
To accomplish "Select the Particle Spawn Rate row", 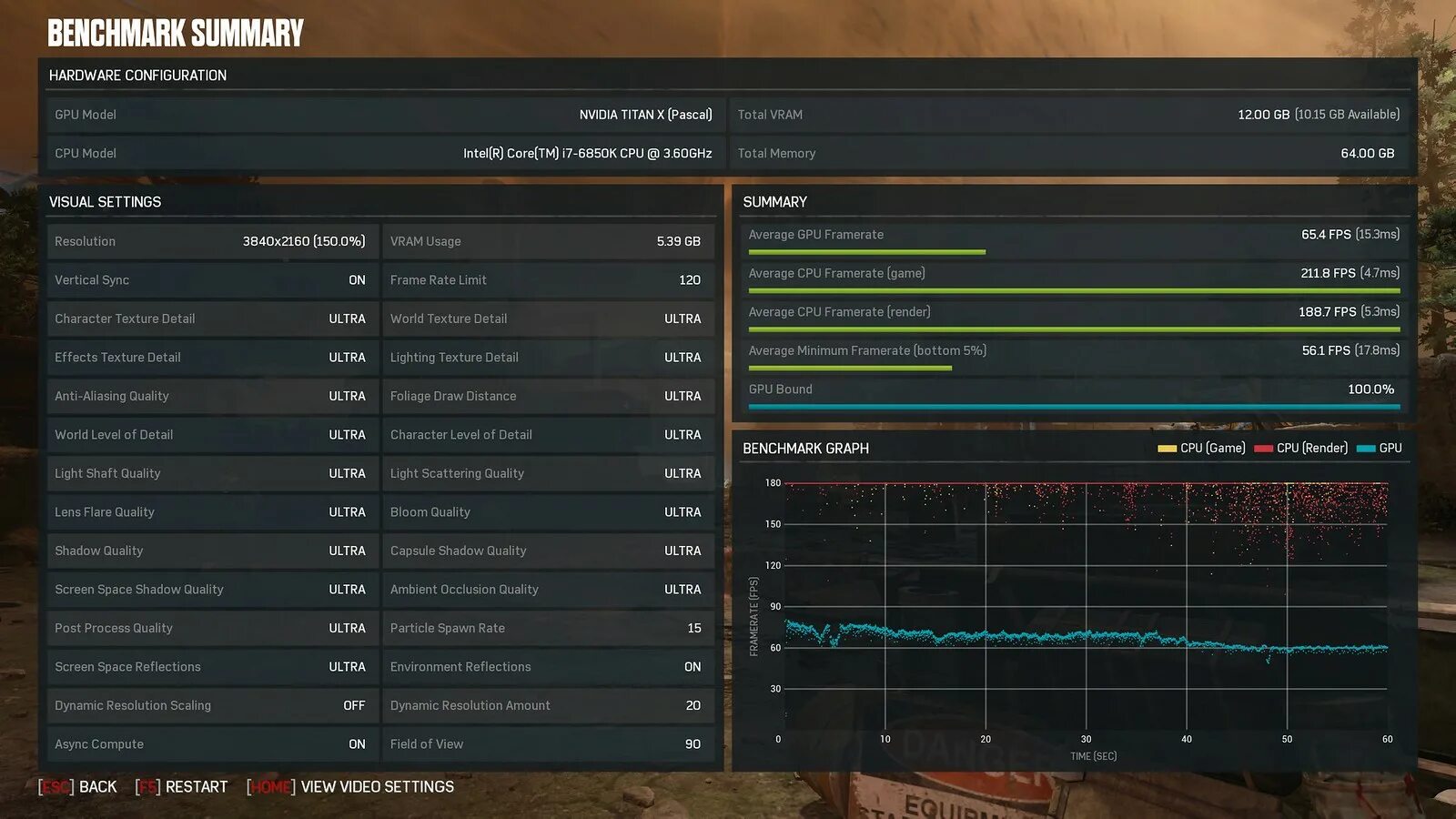I will pyautogui.click(x=548, y=628).
